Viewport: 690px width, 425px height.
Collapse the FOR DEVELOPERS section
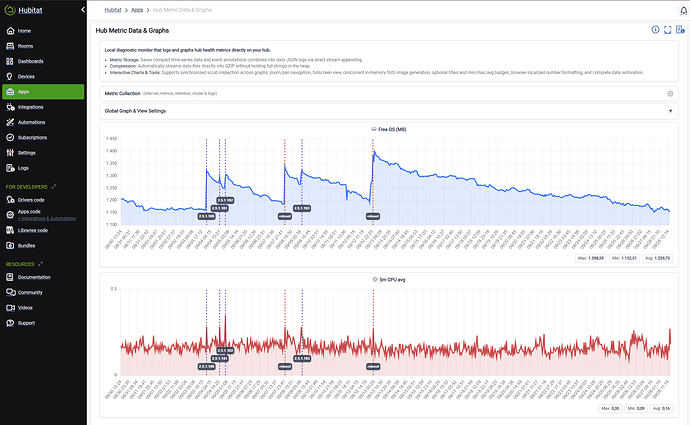click(x=54, y=187)
